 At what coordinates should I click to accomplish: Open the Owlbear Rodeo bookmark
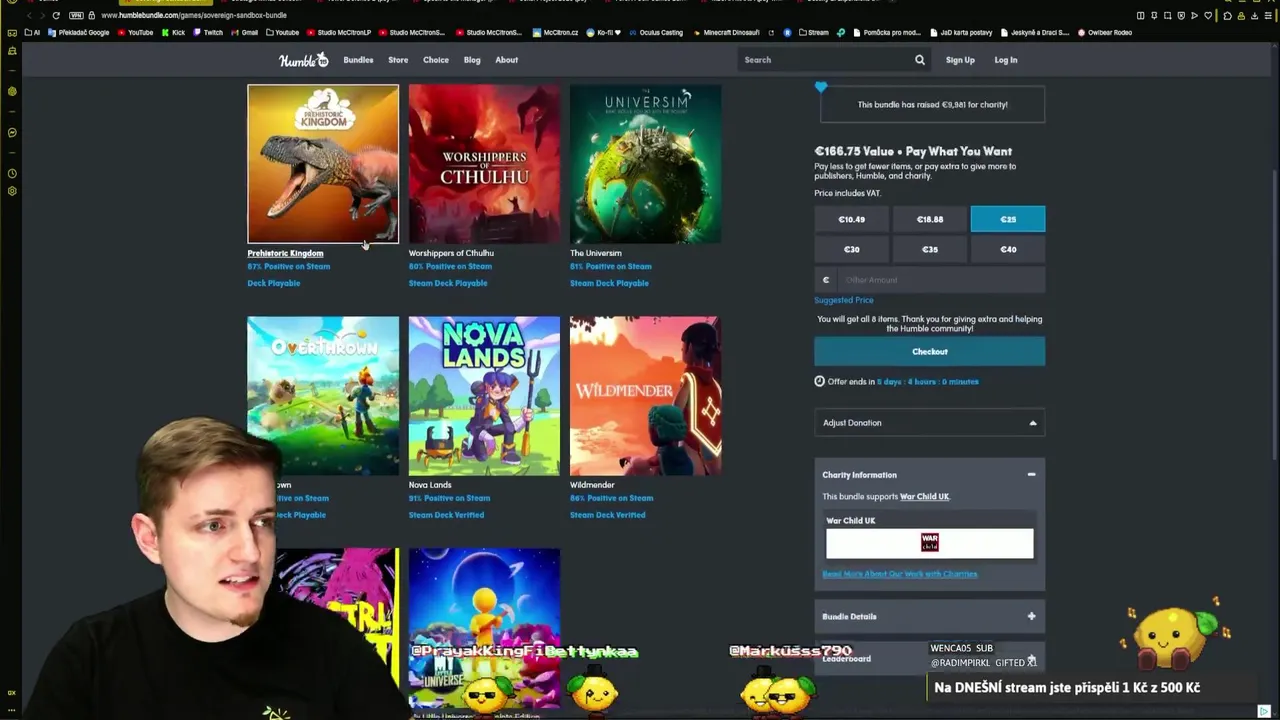tap(1105, 32)
